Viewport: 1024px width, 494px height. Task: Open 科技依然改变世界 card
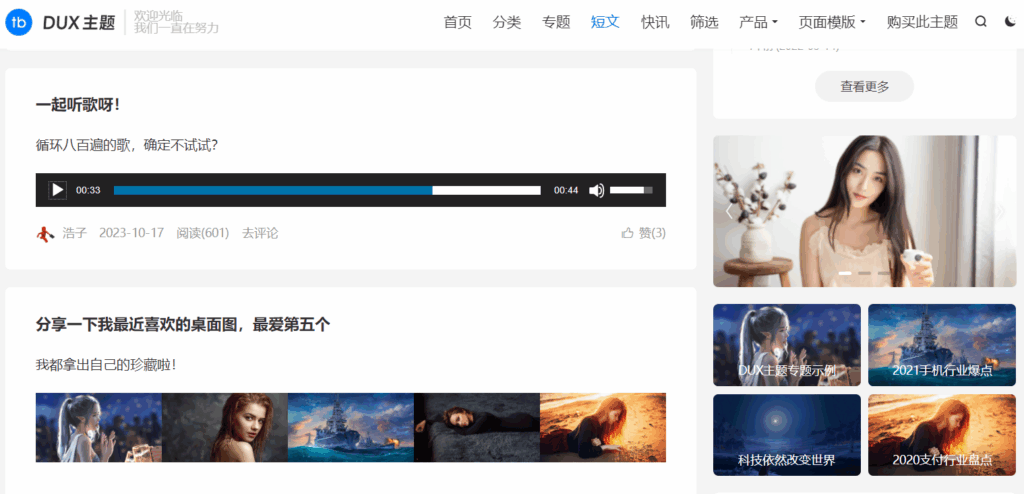click(787, 435)
